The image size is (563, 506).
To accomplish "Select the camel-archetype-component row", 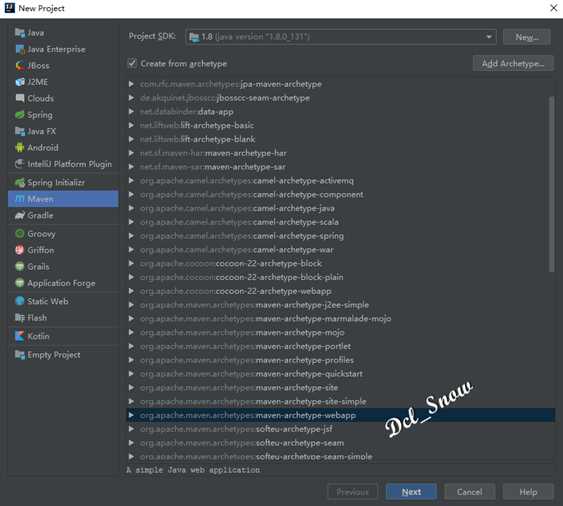I will coord(341,194).
